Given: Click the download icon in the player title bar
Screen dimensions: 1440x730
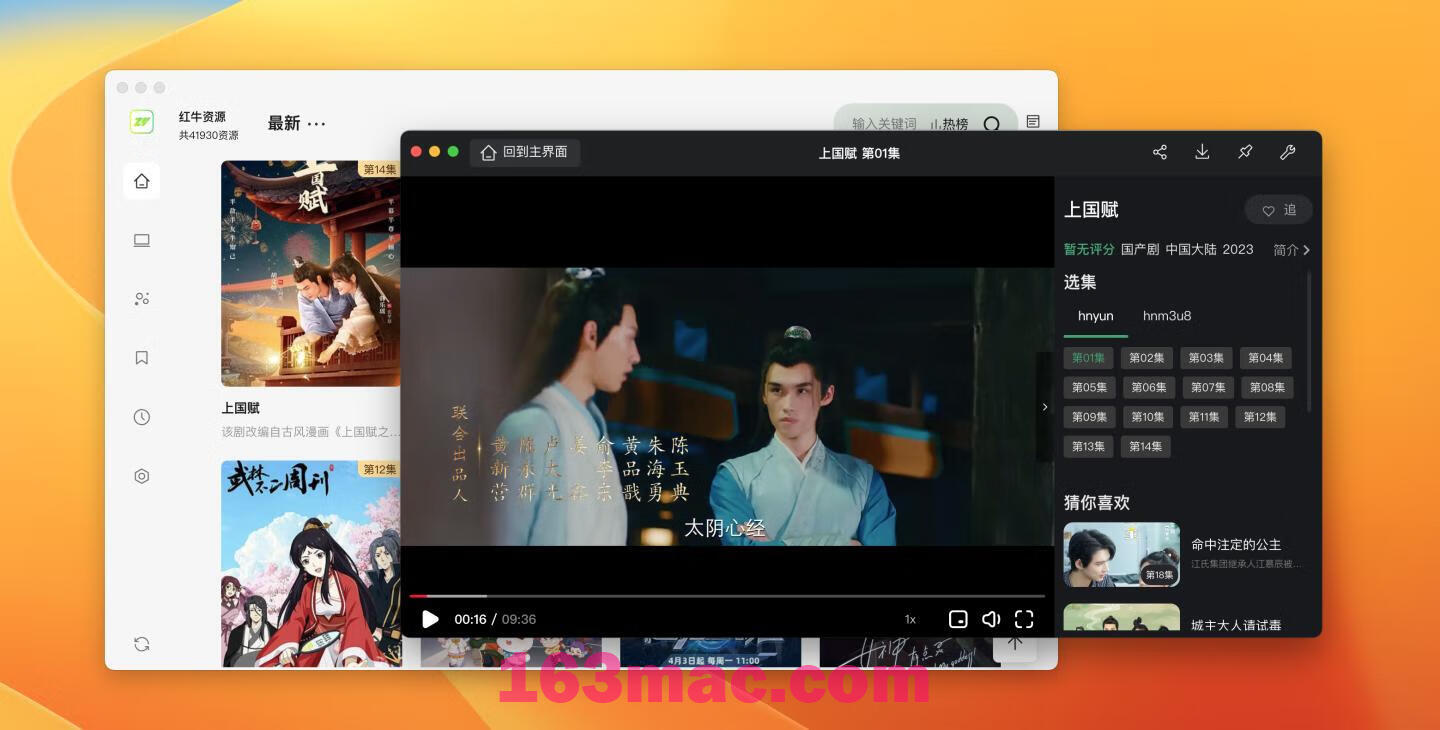Looking at the screenshot, I should (1202, 152).
